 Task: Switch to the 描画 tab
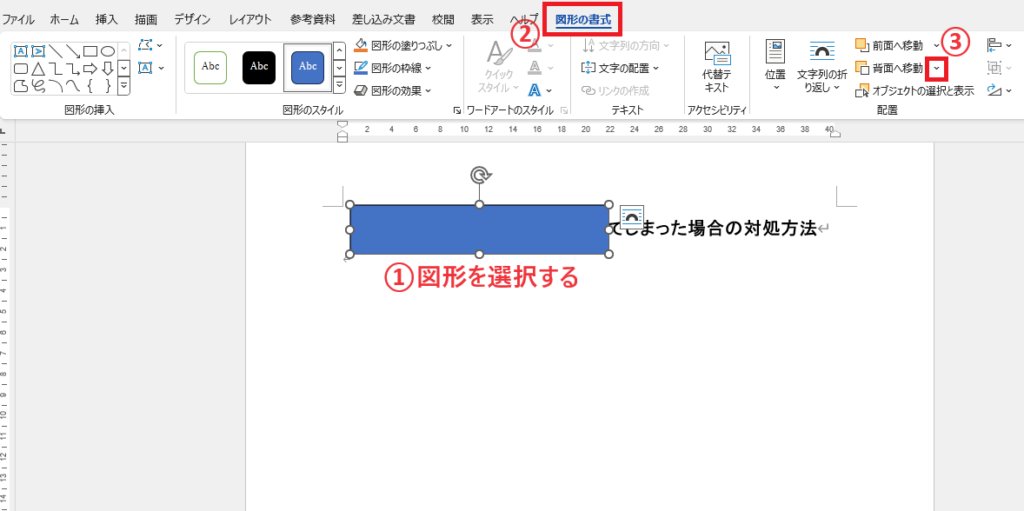point(146,19)
